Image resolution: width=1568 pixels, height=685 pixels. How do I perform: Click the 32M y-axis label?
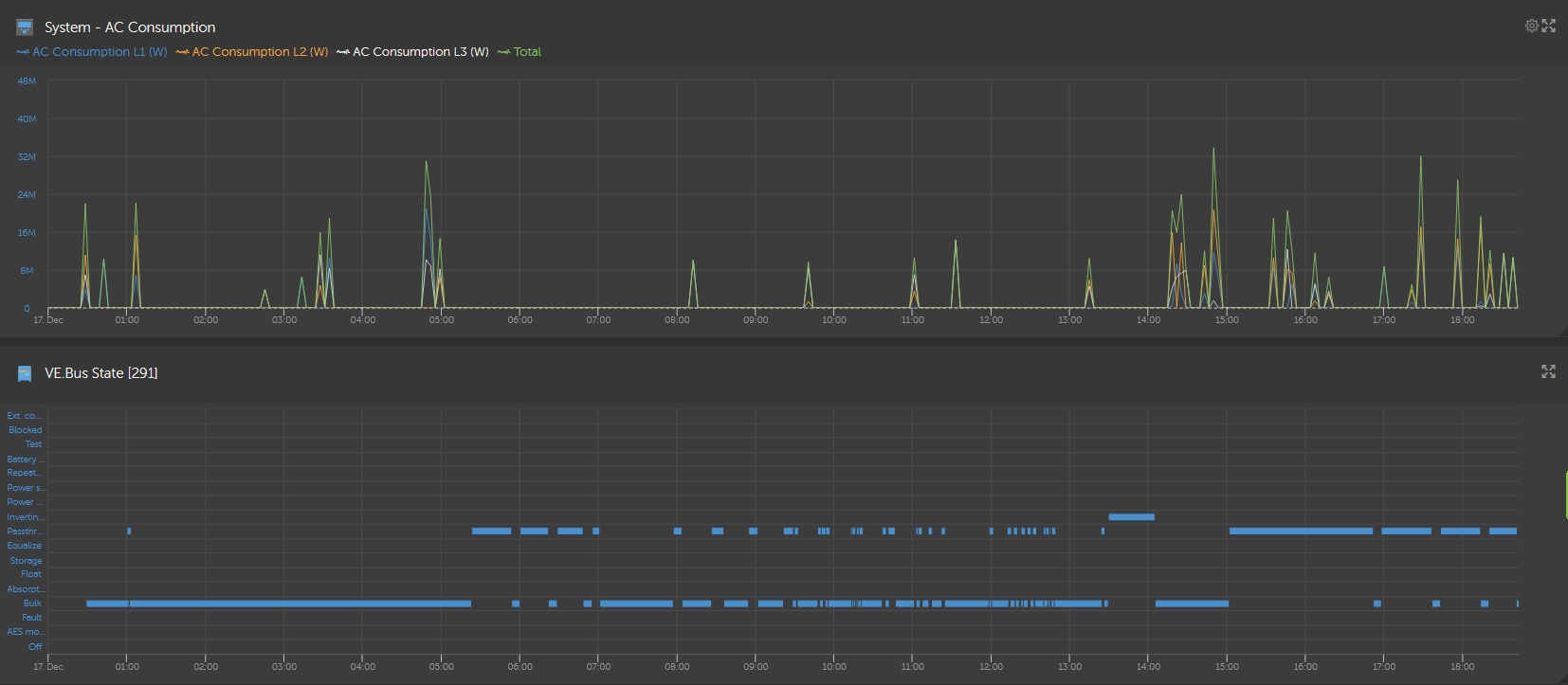tap(27, 157)
